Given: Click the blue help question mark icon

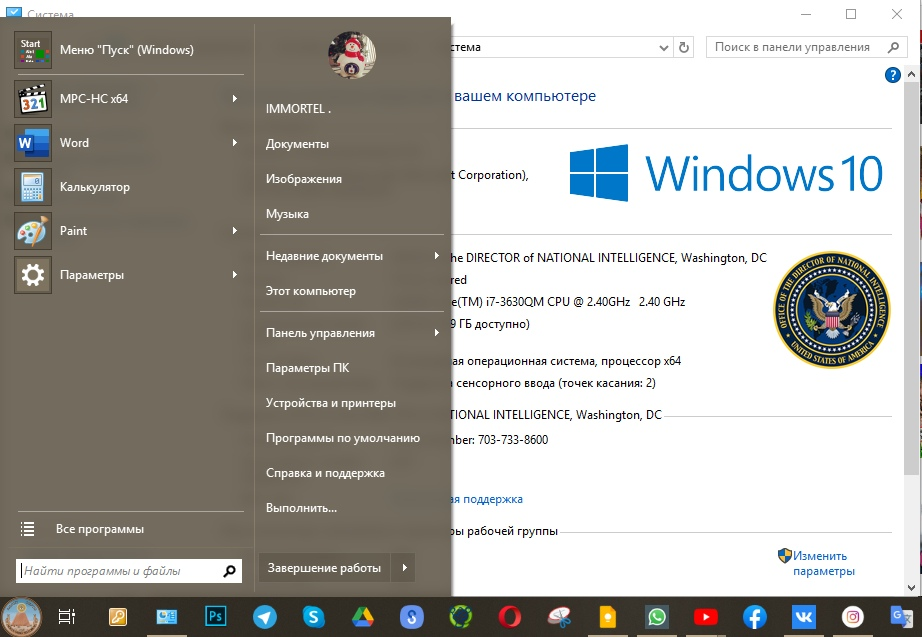Looking at the screenshot, I should point(893,75).
